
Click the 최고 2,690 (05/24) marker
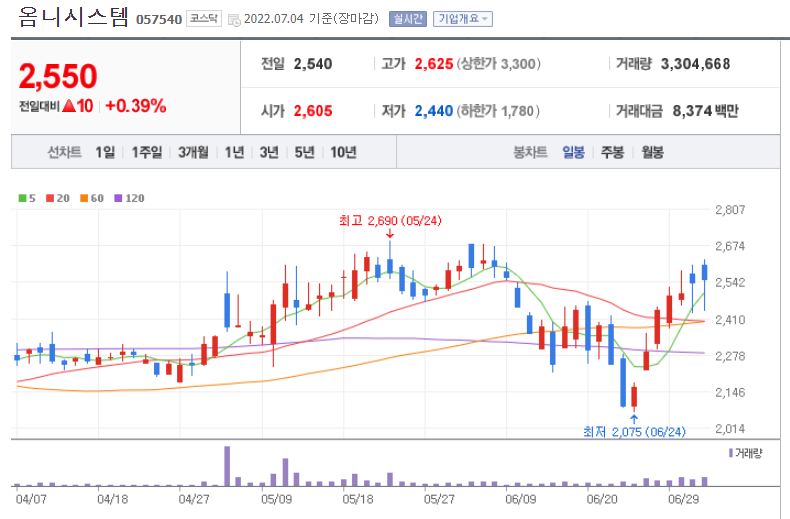pyautogui.click(x=390, y=221)
